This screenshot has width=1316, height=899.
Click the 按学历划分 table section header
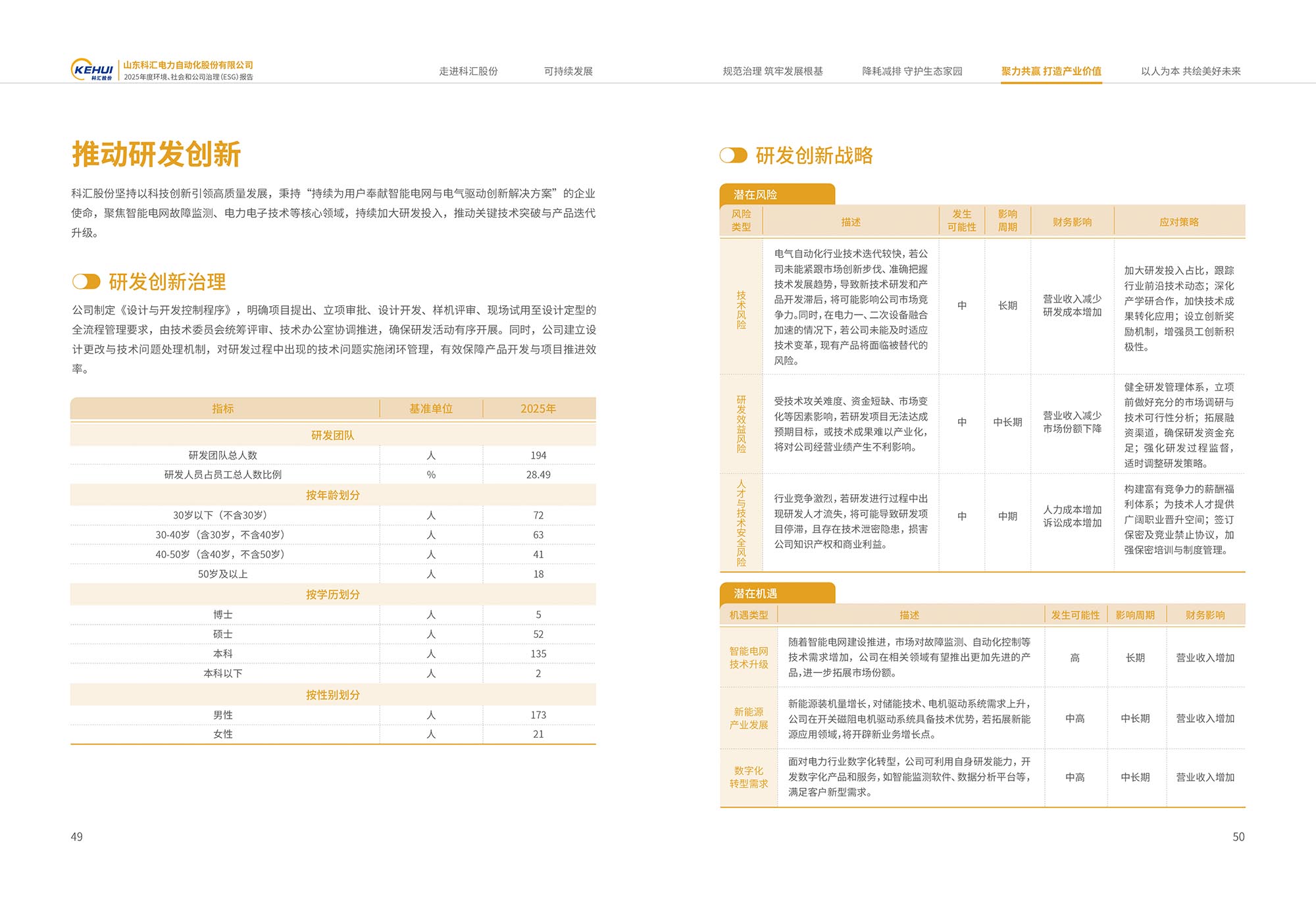pos(332,594)
